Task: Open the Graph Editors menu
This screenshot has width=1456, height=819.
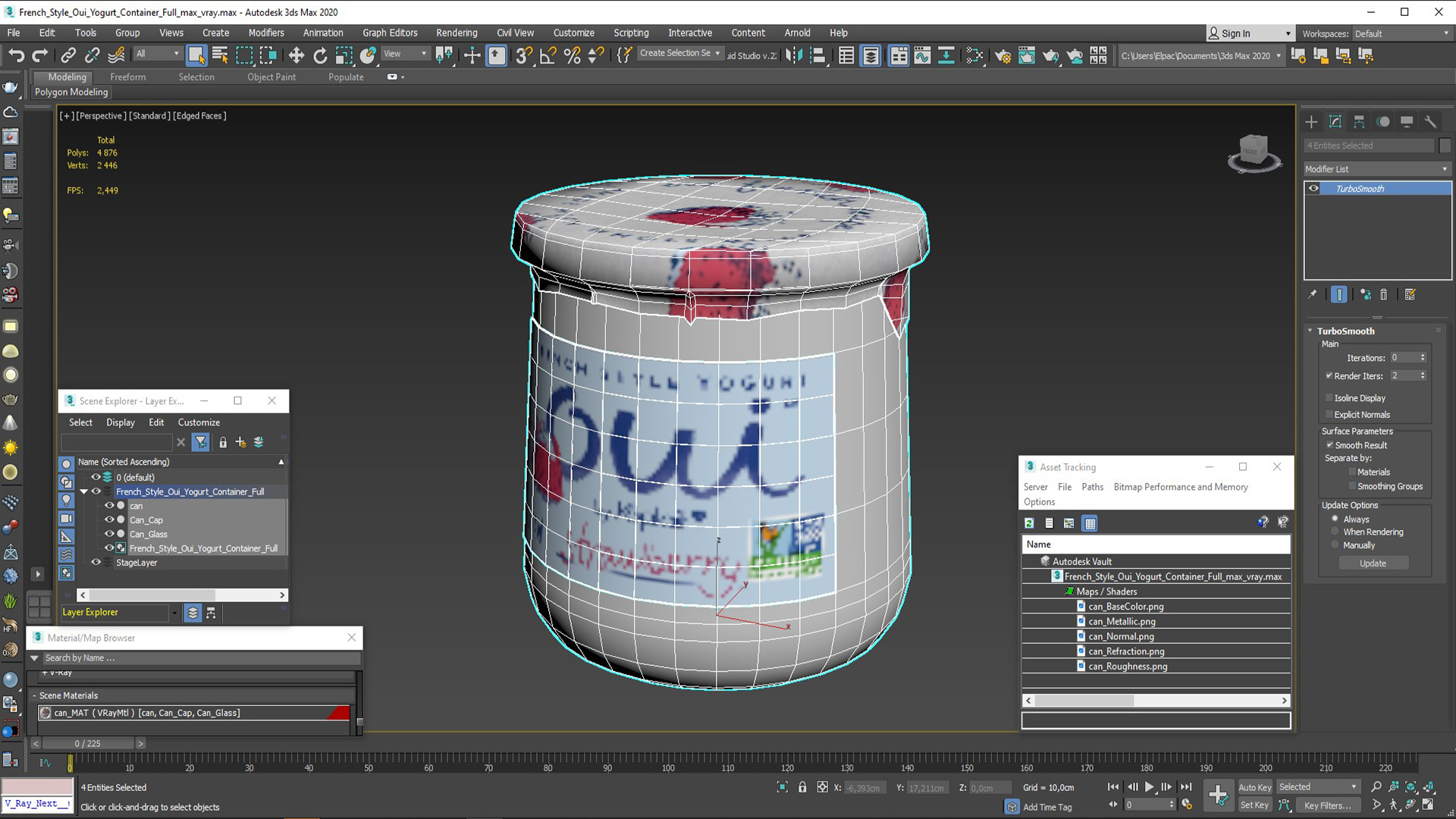Action: pos(390,33)
